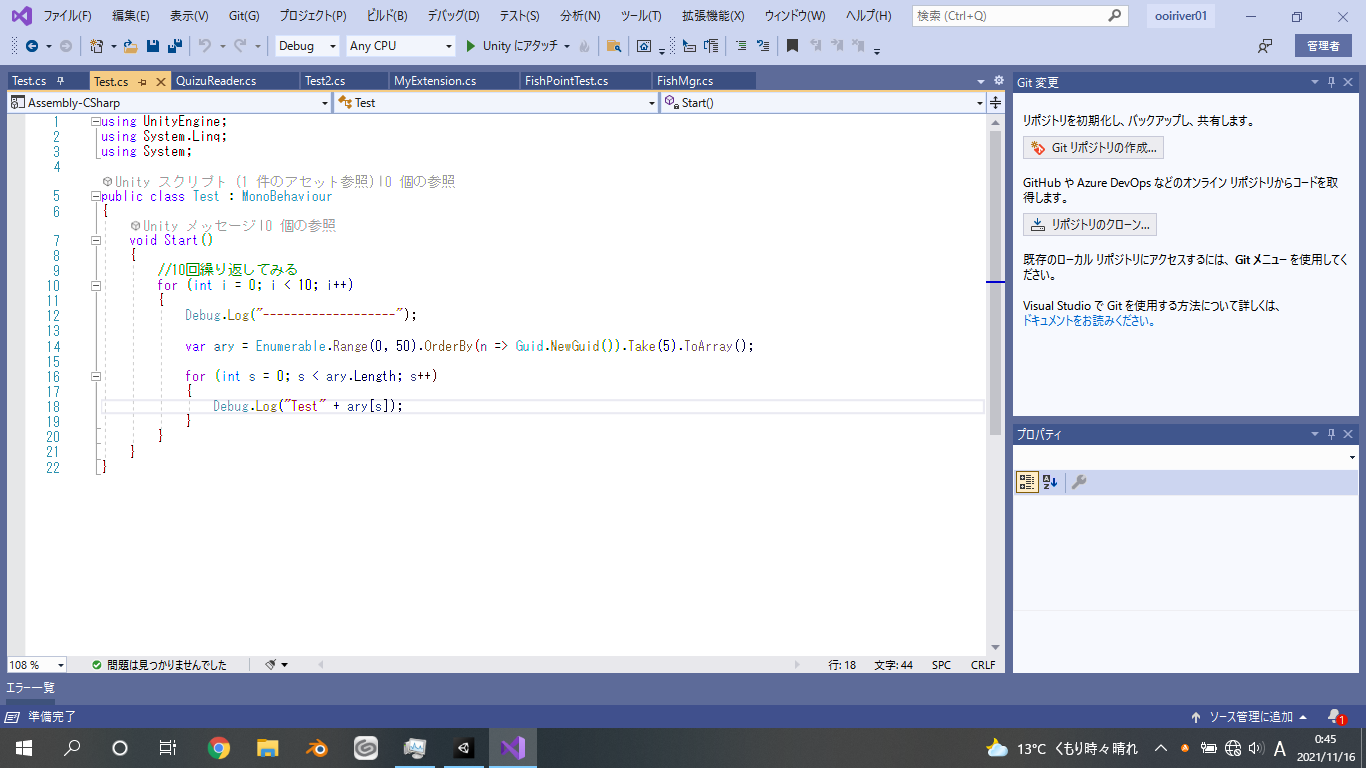Click the Comment selected lines icon
The height and width of the screenshot is (768, 1366).
click(x=740, y=46)
